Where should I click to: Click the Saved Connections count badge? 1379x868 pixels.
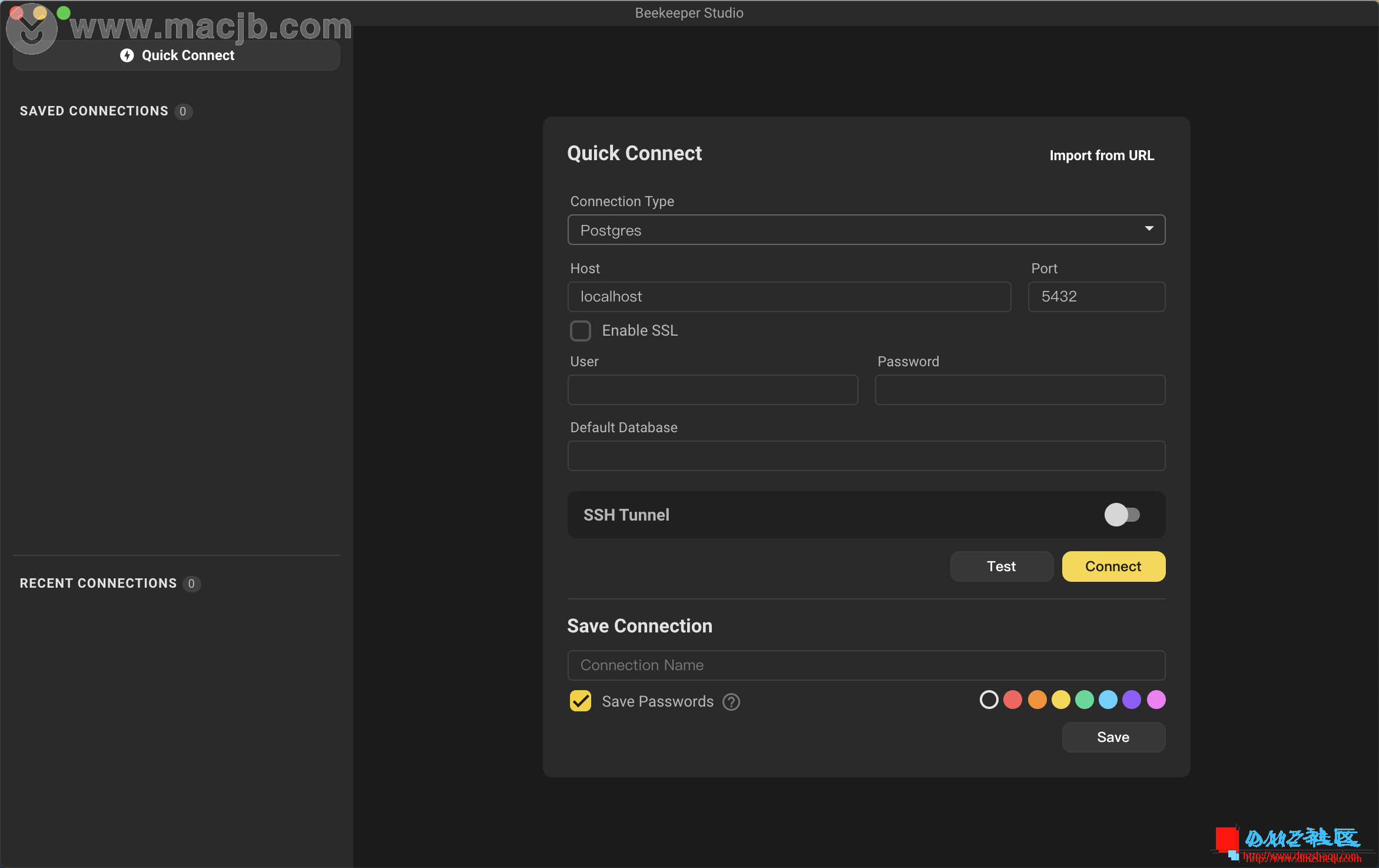(183, 111)
